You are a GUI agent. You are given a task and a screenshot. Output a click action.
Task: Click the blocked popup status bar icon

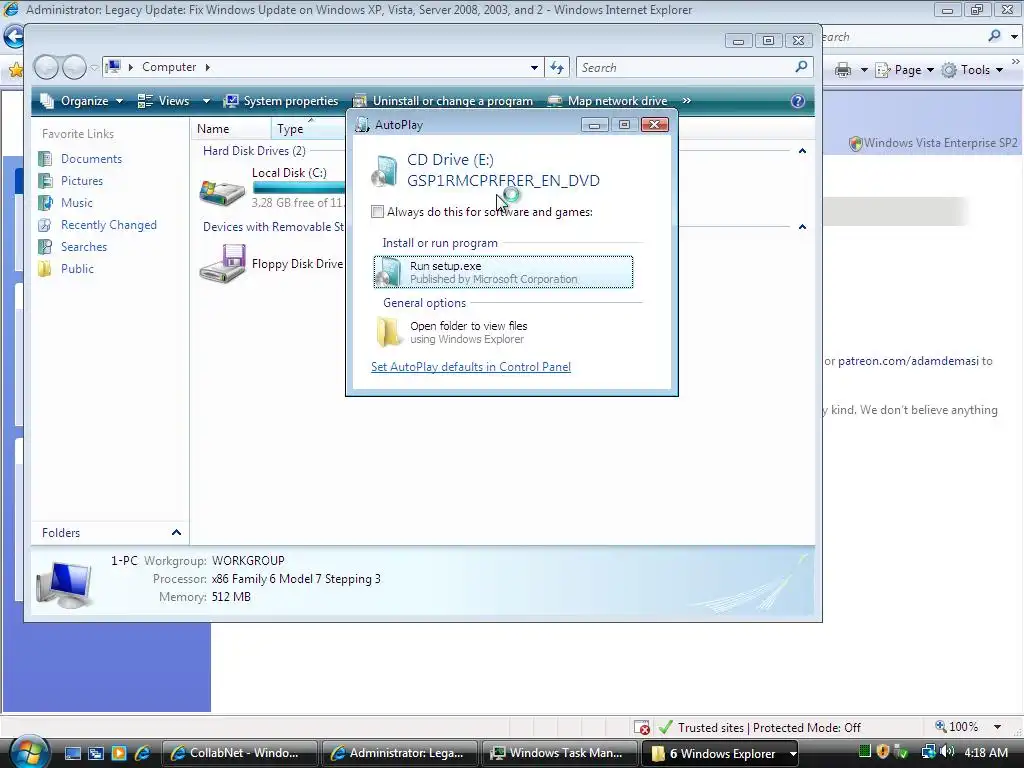click(x=641, y=727)
